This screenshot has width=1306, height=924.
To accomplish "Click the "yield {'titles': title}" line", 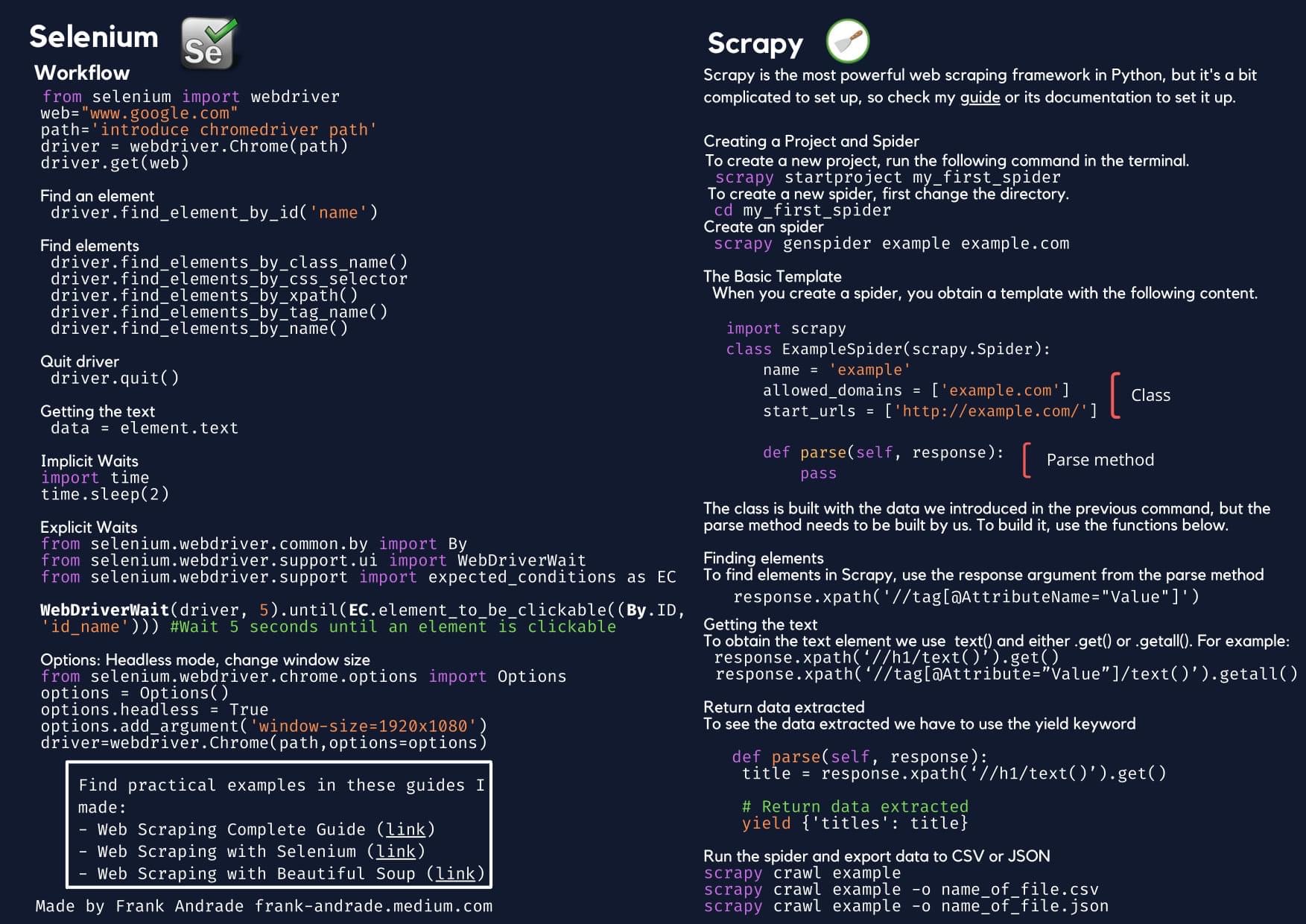I will tap(855, 823).
